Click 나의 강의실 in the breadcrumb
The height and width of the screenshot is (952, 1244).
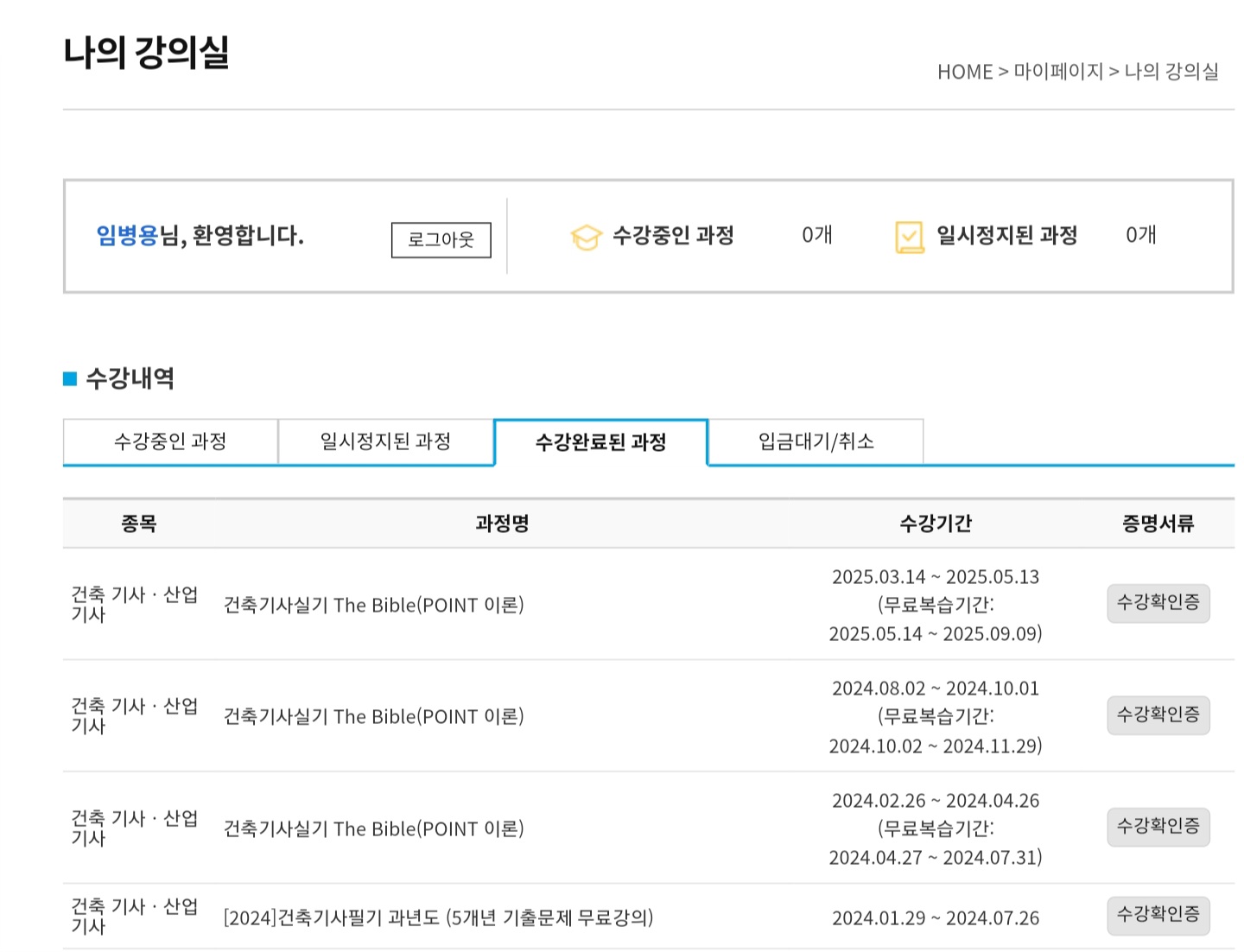(1171, 72)
